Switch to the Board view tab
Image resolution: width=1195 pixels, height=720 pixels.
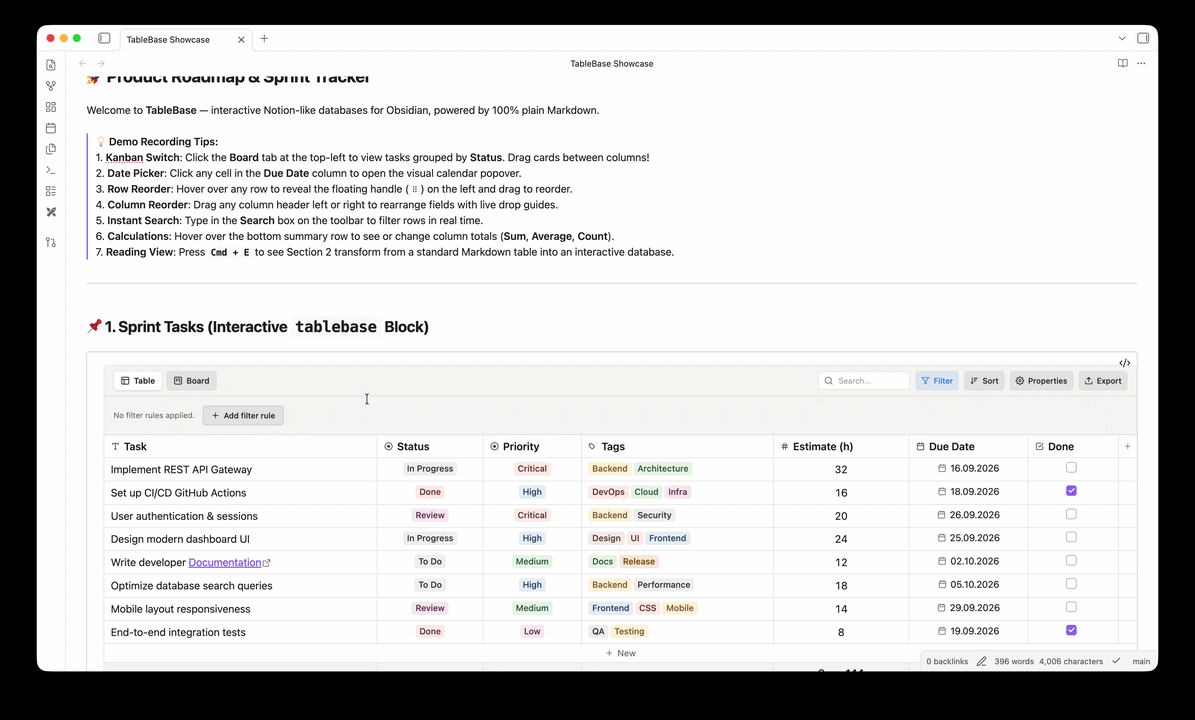coord(191,381)
